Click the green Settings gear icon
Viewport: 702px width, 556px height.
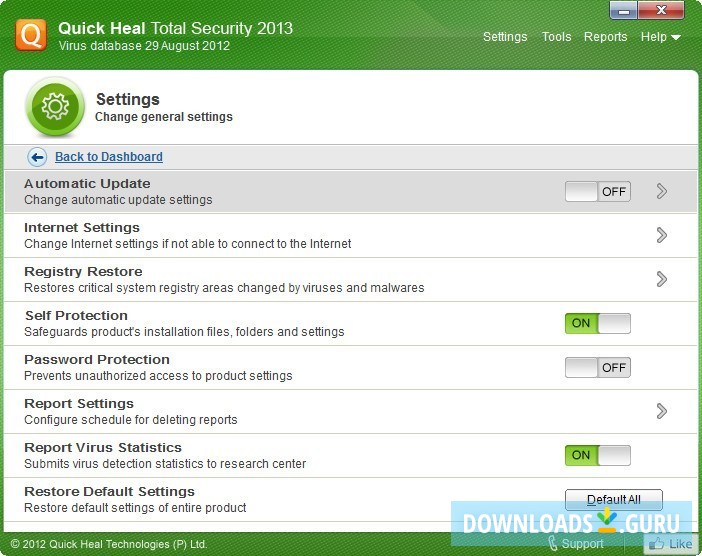click(55, 107)
